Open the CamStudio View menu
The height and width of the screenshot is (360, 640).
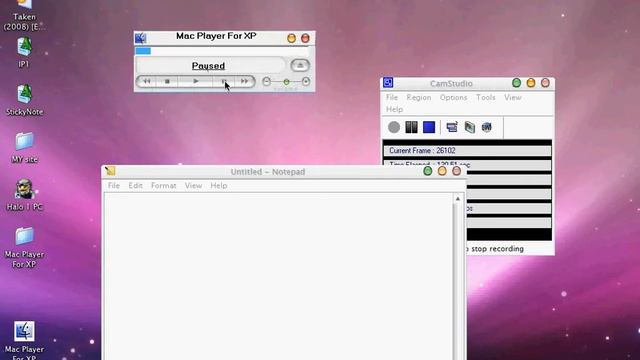(x=513, y=98)
